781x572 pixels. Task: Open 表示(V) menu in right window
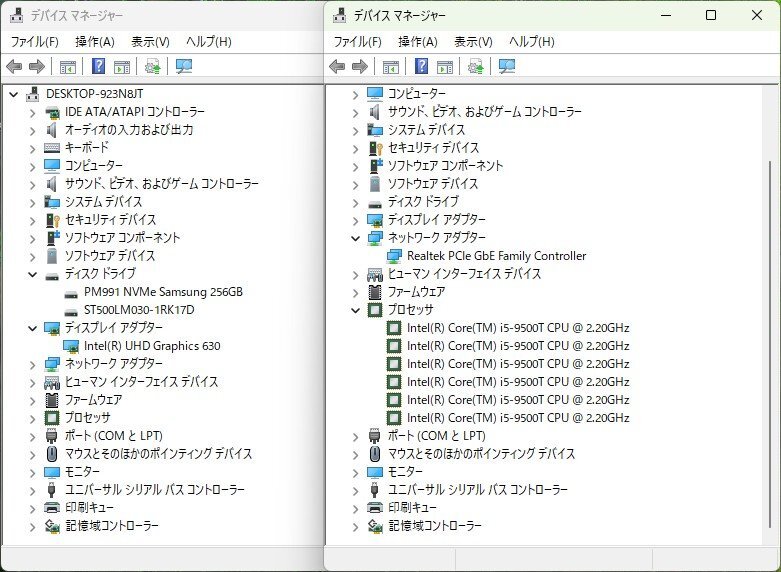click(x=473, y=41)
